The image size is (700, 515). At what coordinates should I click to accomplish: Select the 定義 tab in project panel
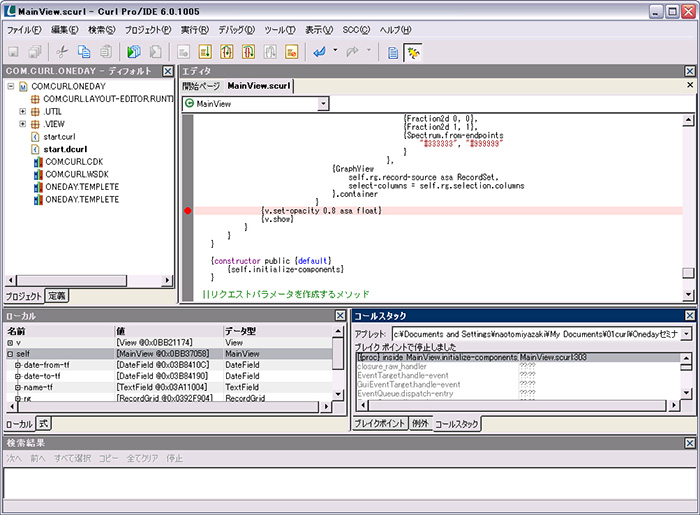[x=57, y=296]
